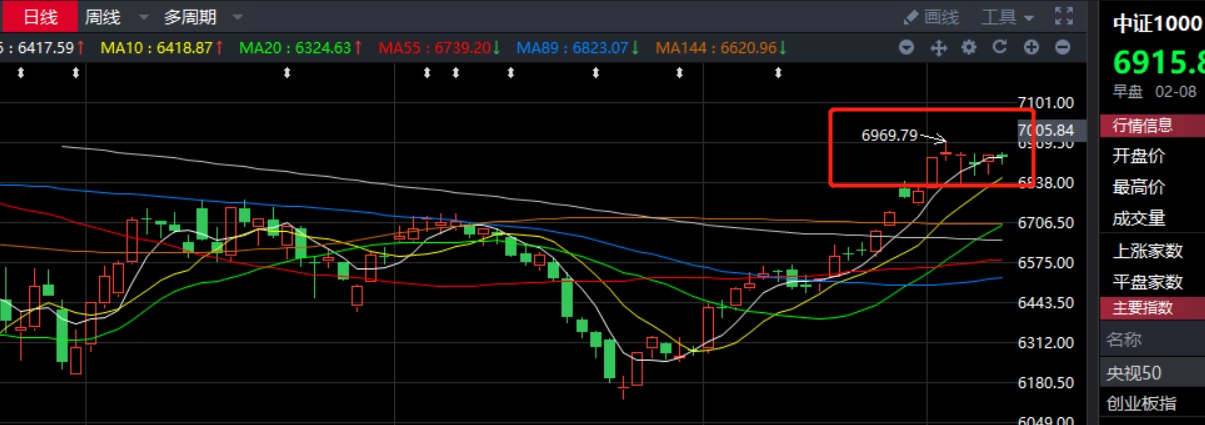
Task: Click the 7101.00 price axis label
Action: [1046, 103]
